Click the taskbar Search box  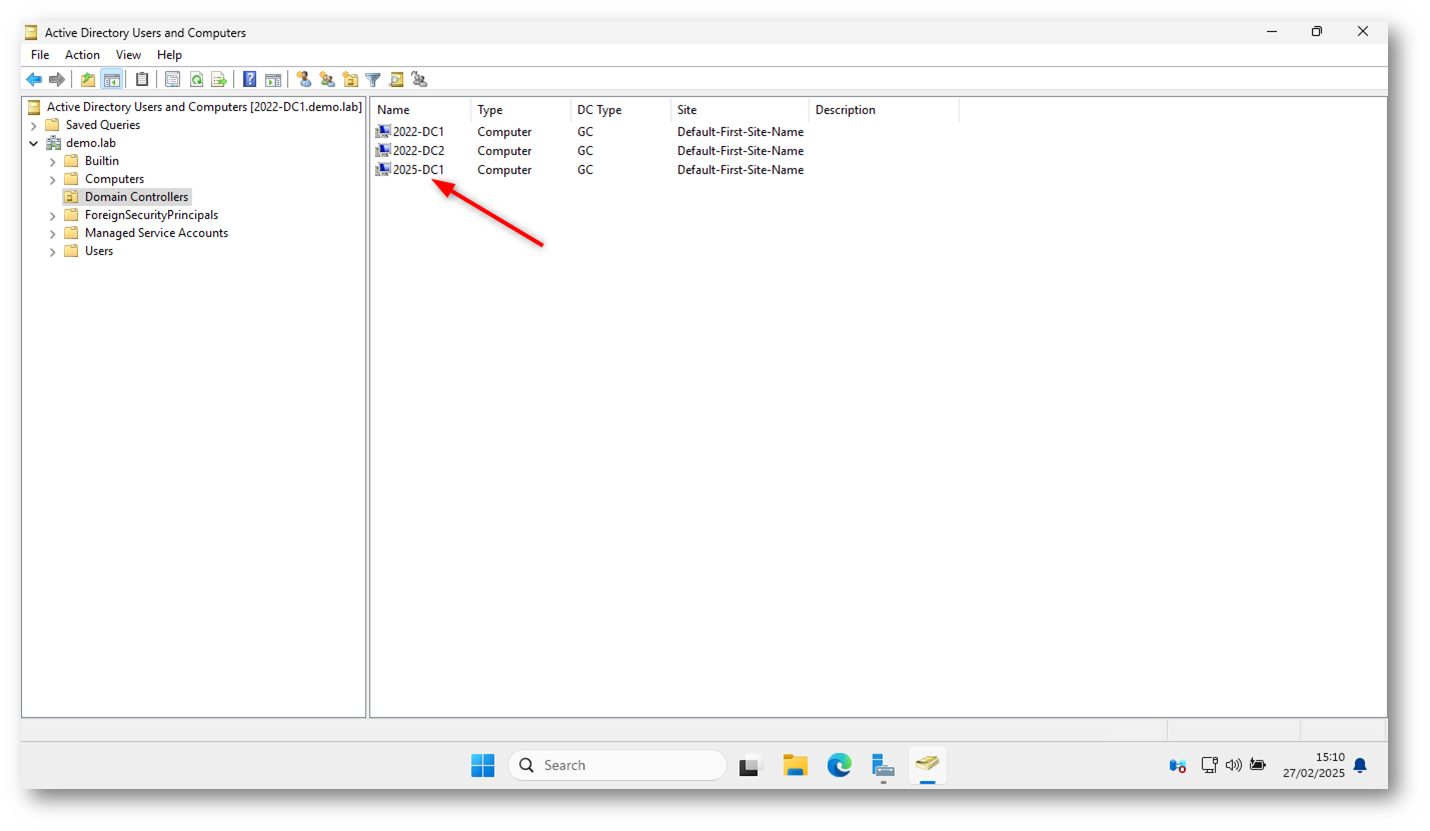[617, 765]
